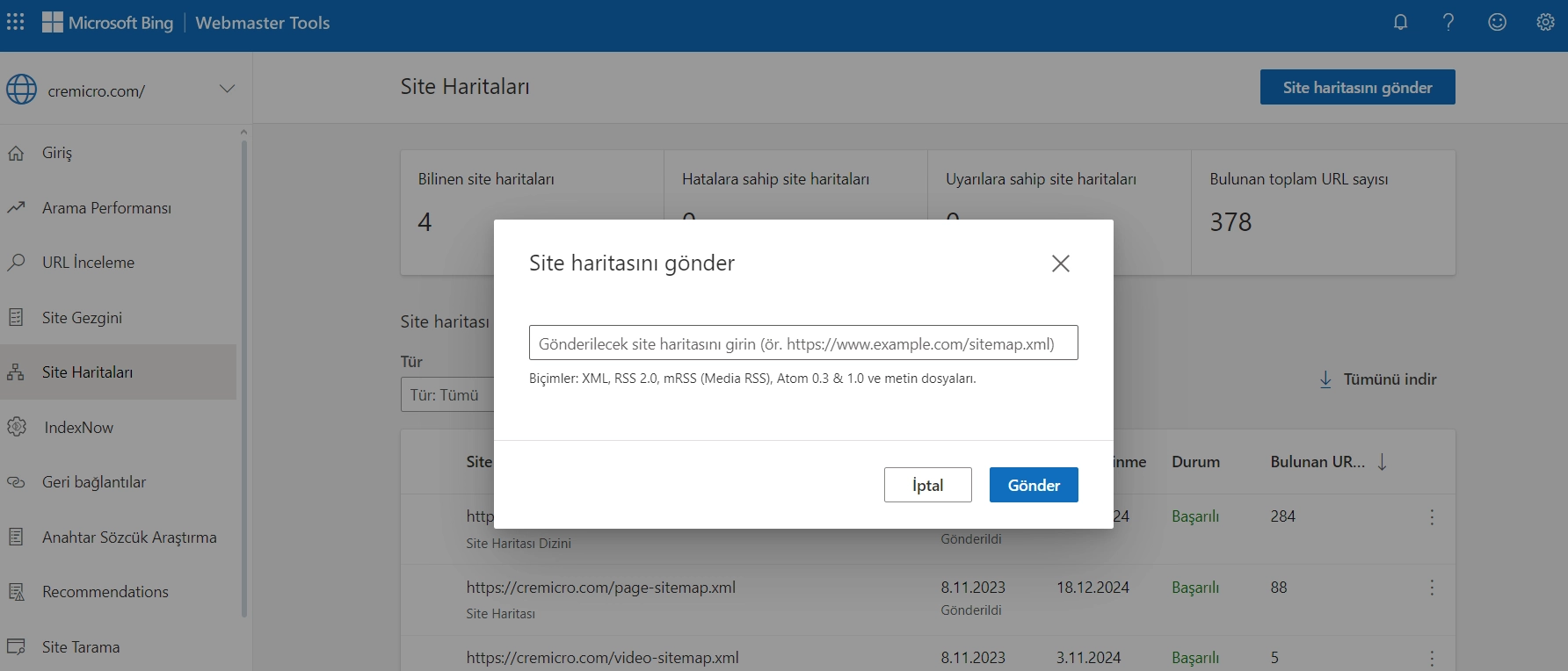The width and height of the screenshot is (1568, 671).
Task: Click the Webmaster Tools title
Action: [263, 23]
